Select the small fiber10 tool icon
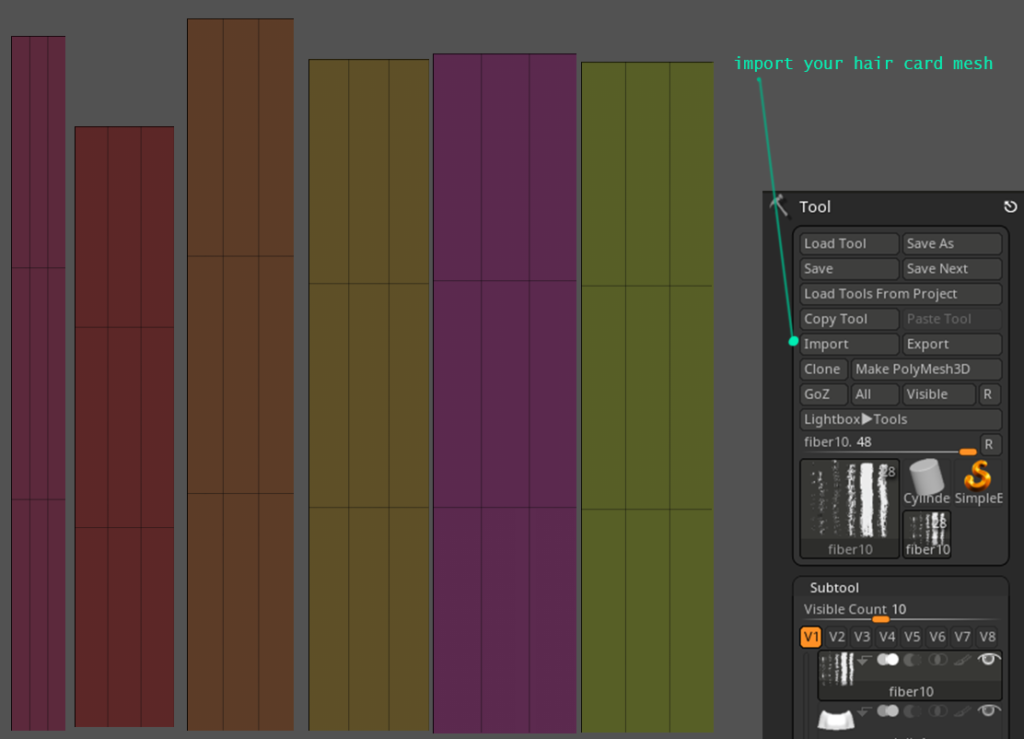Image resolution: width=1024 pixels, height=739 pixels. tap(926, 530)
